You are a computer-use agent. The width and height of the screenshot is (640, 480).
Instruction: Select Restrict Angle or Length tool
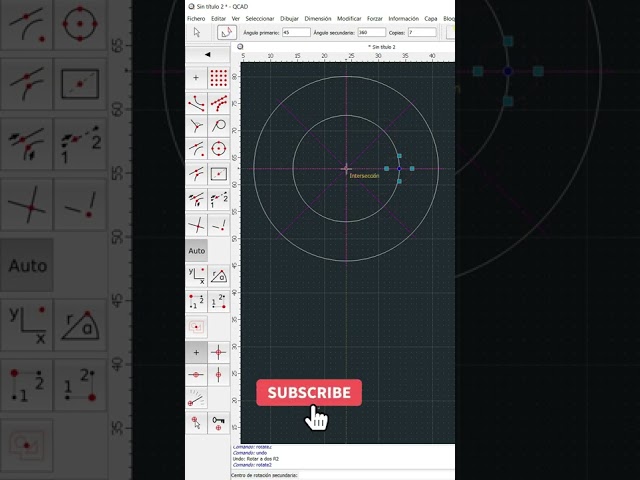click(196, 399)
